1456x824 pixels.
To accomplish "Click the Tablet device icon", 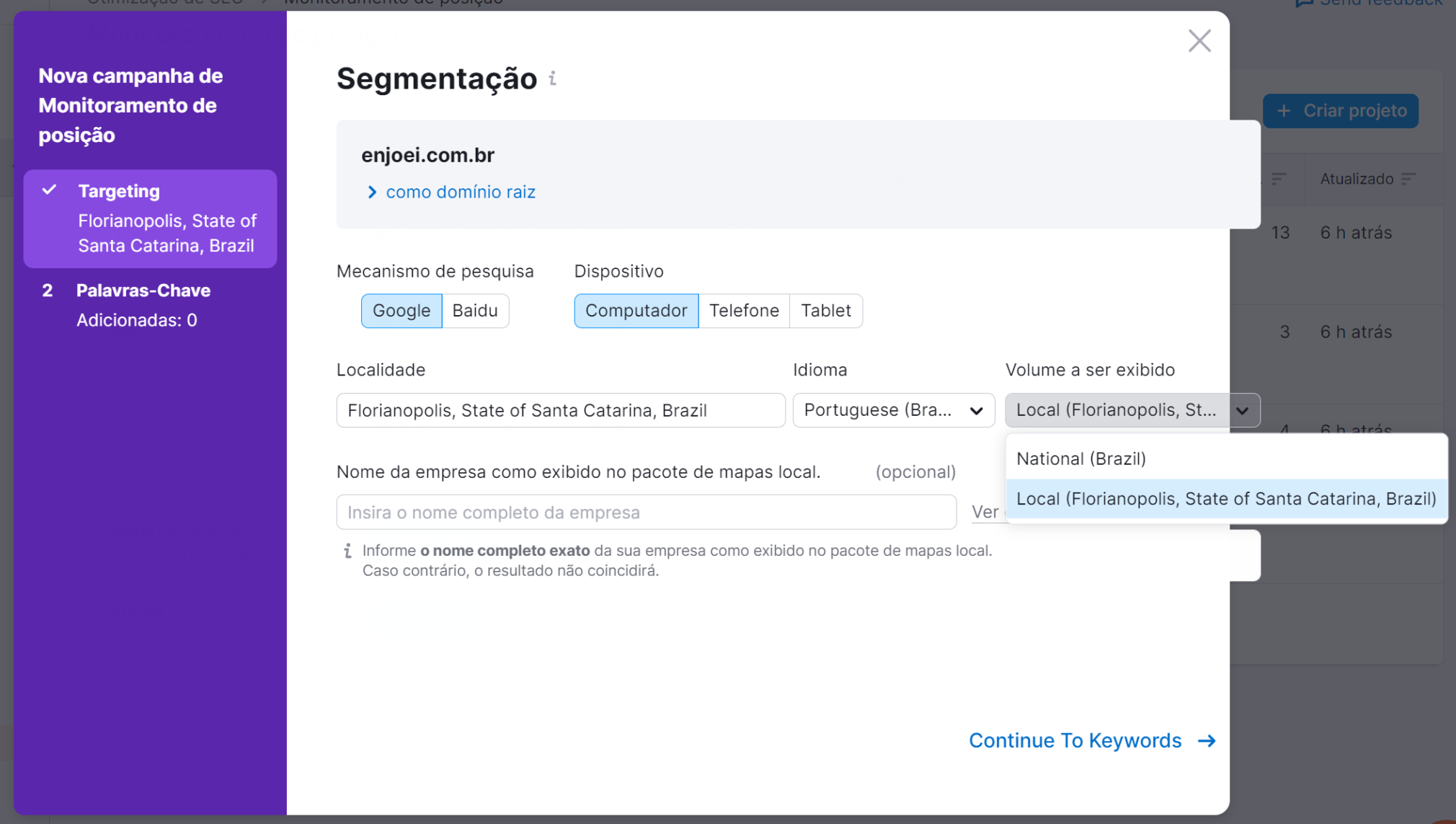I will click(826, 310).
